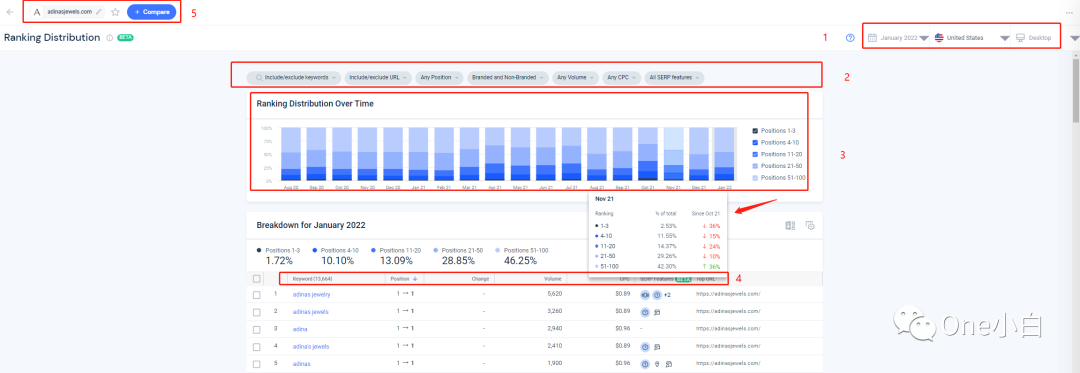The height and width of the screenshot is (373, 1080).
Task: Open the blue help question mark icon
Action: tap(850, 38)
